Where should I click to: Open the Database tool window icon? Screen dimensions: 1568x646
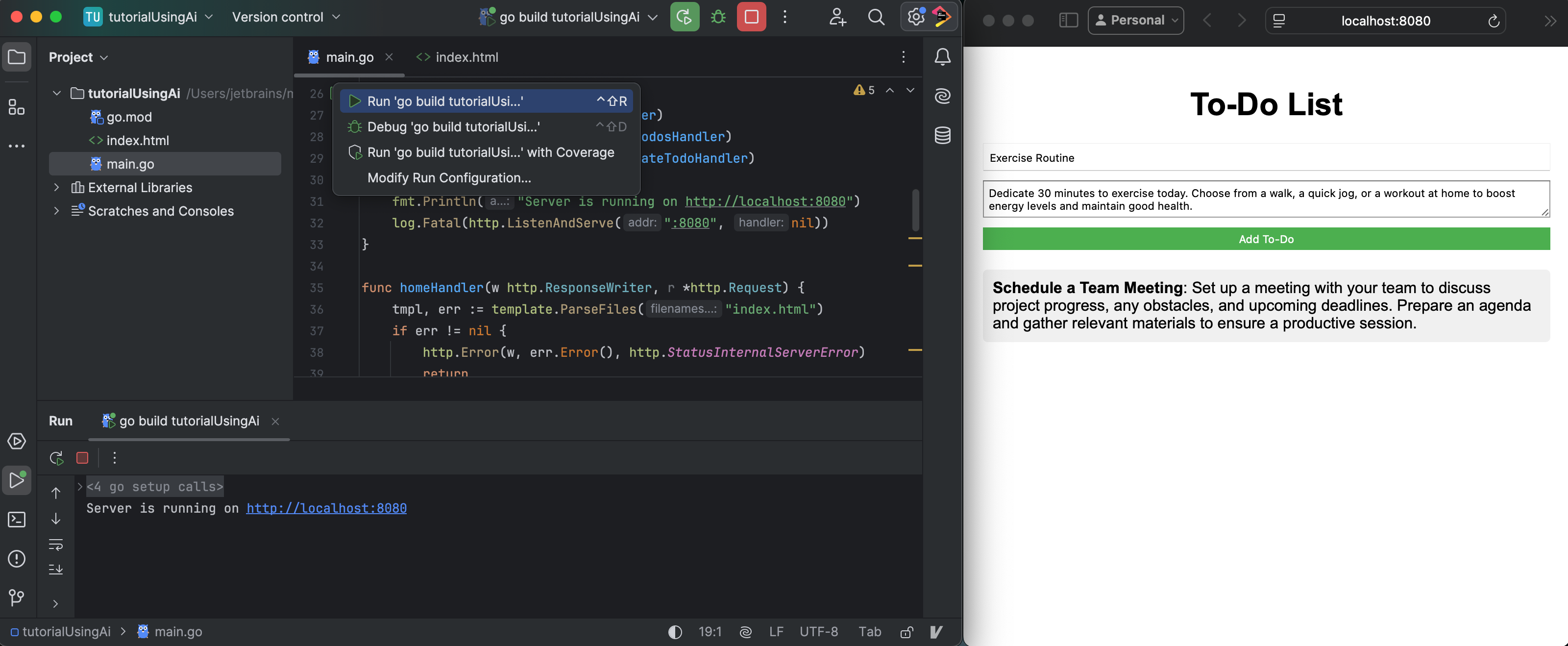click(x=942, y=135)
